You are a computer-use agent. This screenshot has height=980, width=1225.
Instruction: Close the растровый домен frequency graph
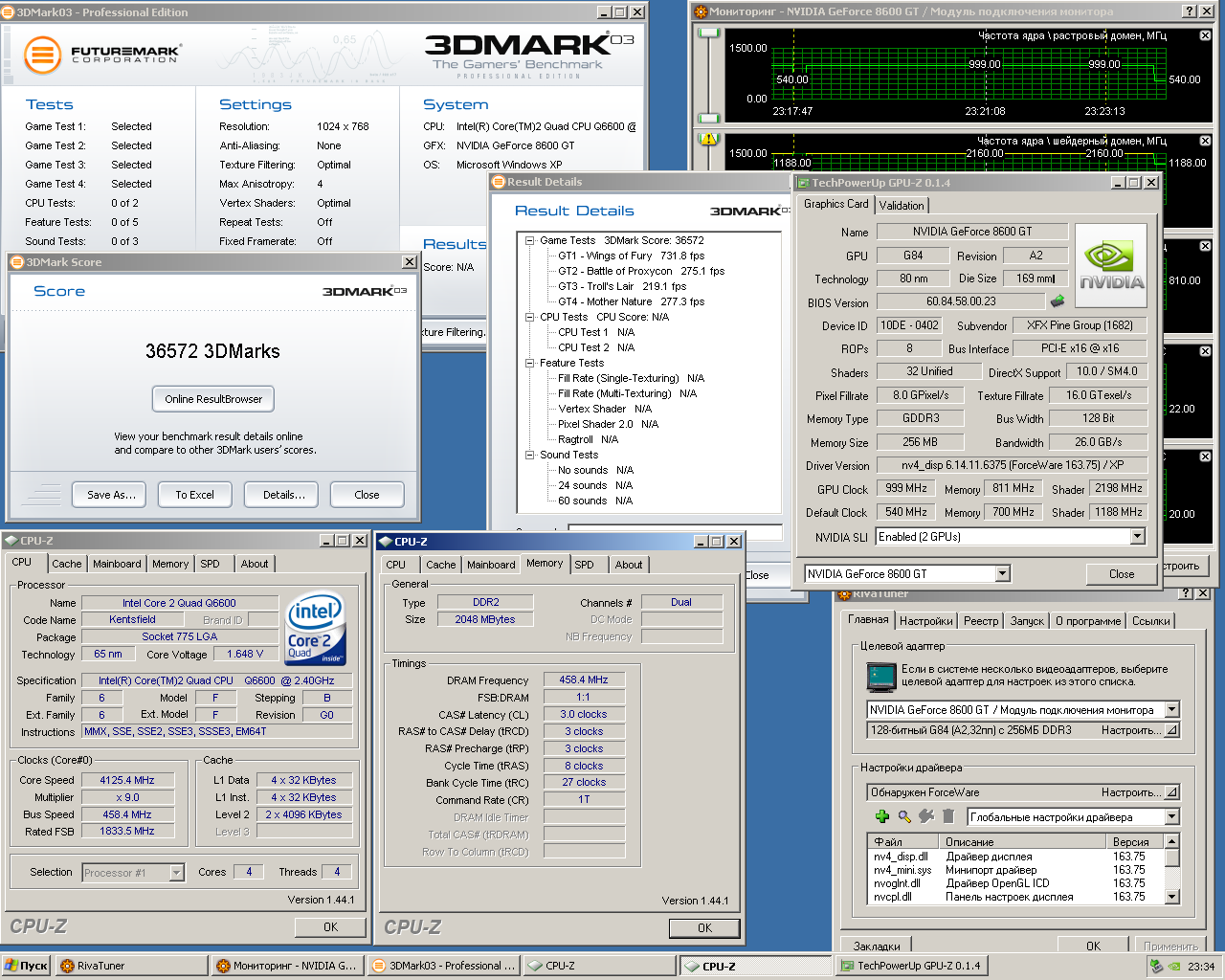[x=1205, y=35]
